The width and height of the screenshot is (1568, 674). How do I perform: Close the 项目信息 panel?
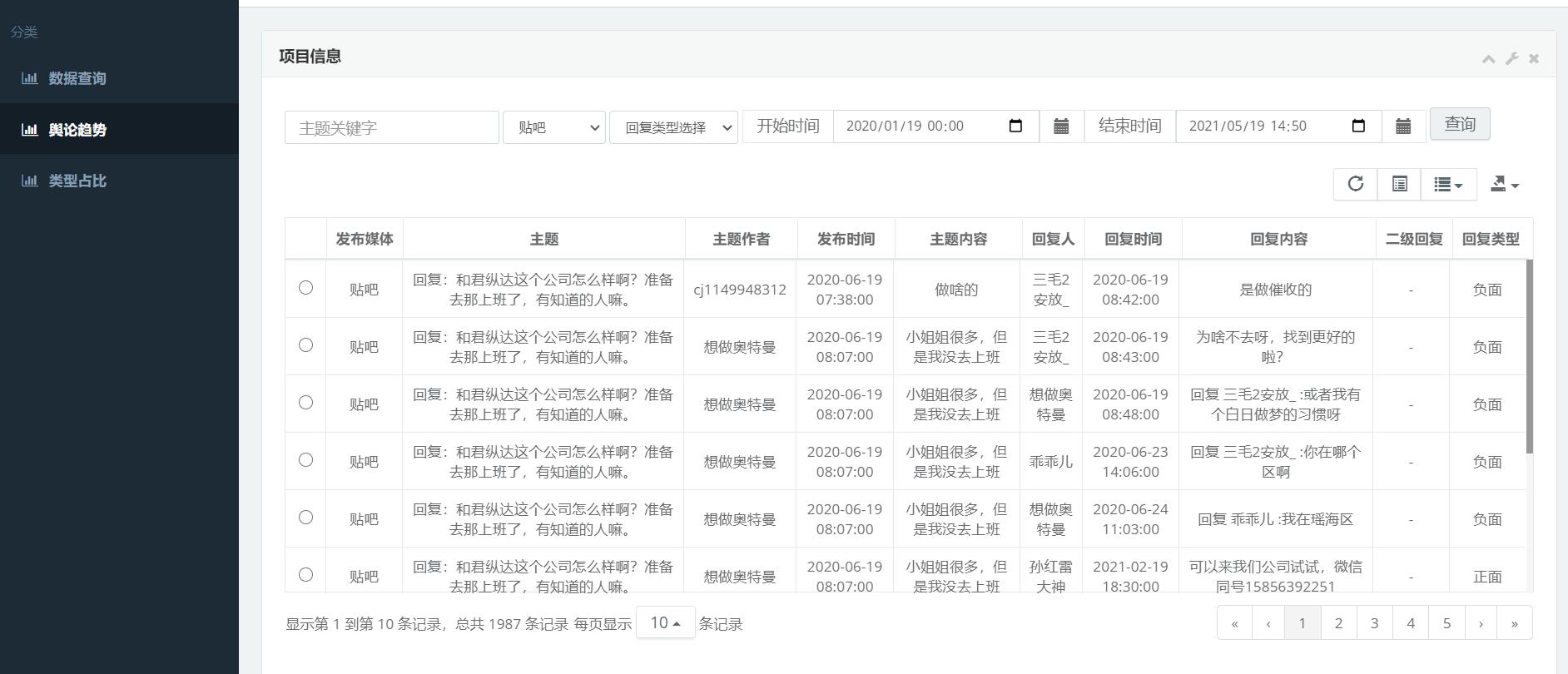[1534, 58]
